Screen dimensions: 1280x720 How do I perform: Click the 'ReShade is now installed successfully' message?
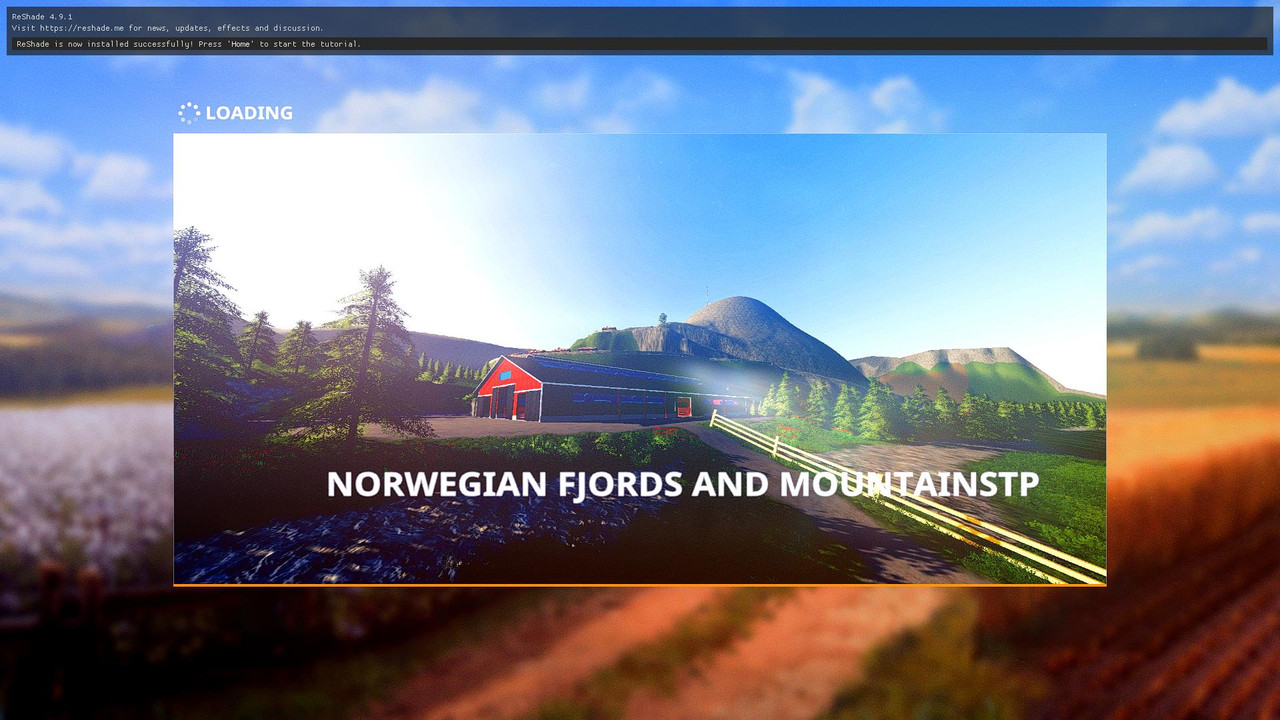[x=189, y=44]
